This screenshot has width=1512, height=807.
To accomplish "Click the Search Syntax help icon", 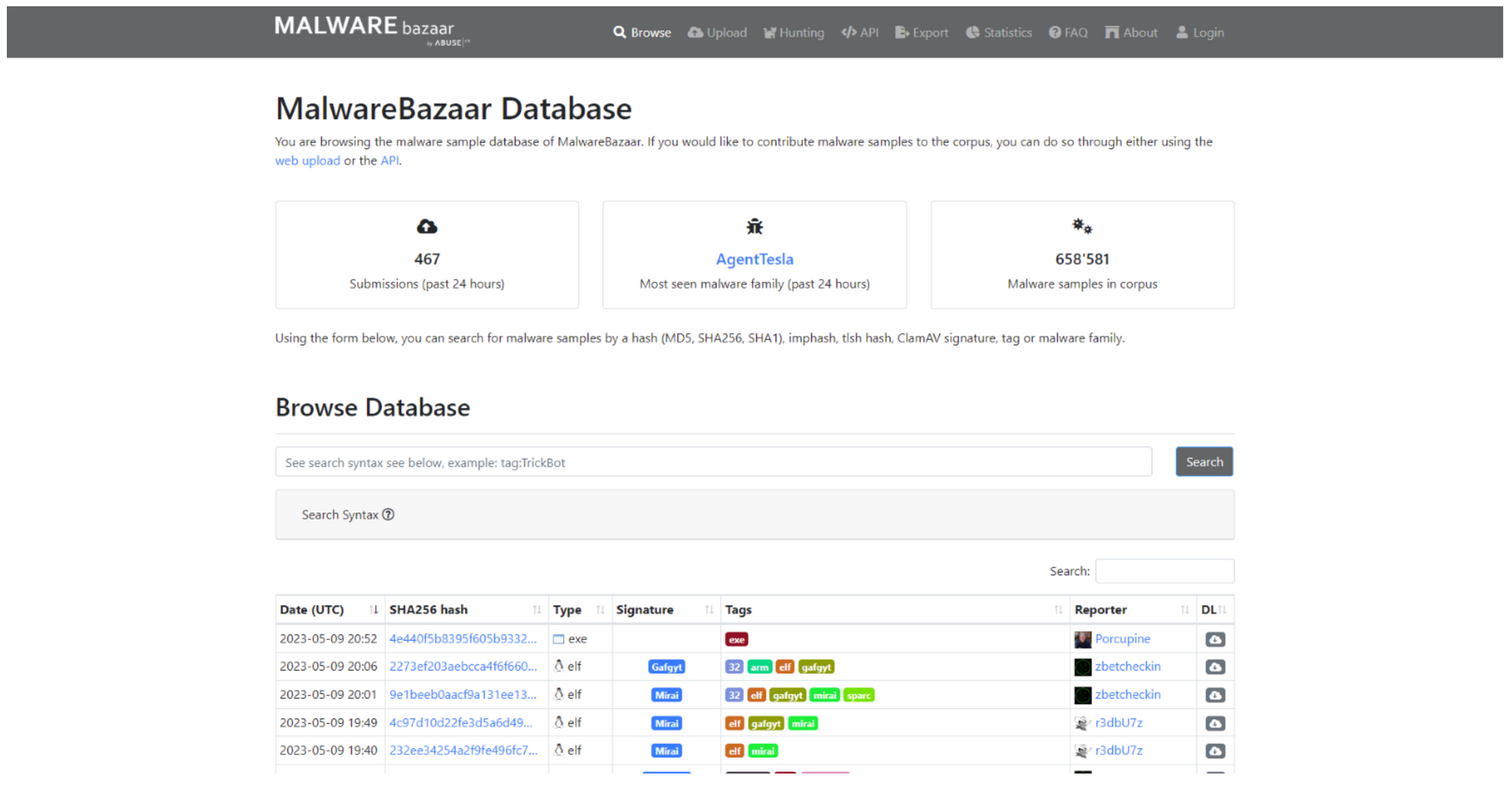I will (388, 515).
